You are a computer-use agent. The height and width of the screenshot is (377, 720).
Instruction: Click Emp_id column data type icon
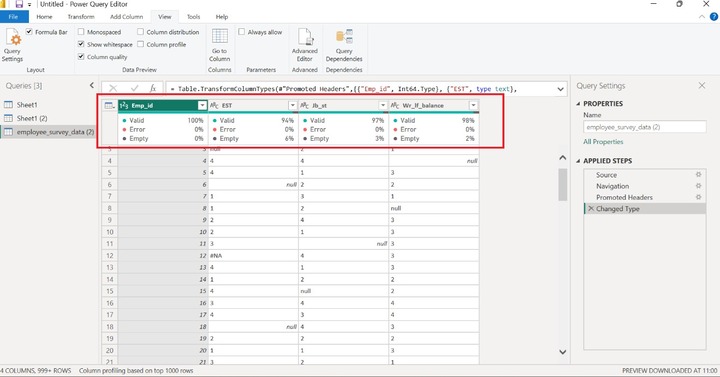click(124, 106)
